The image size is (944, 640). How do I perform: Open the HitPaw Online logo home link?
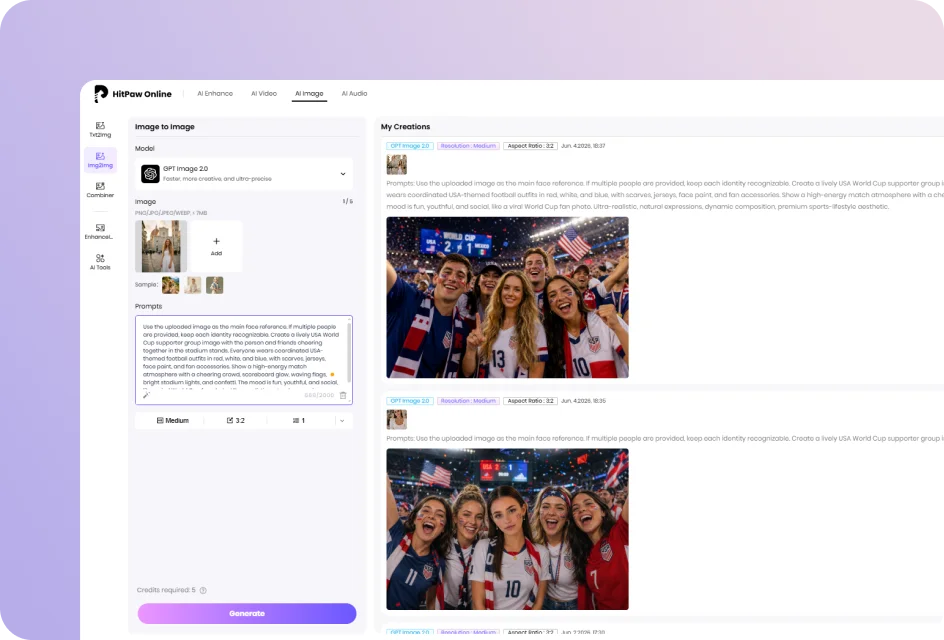coord(133,93)
